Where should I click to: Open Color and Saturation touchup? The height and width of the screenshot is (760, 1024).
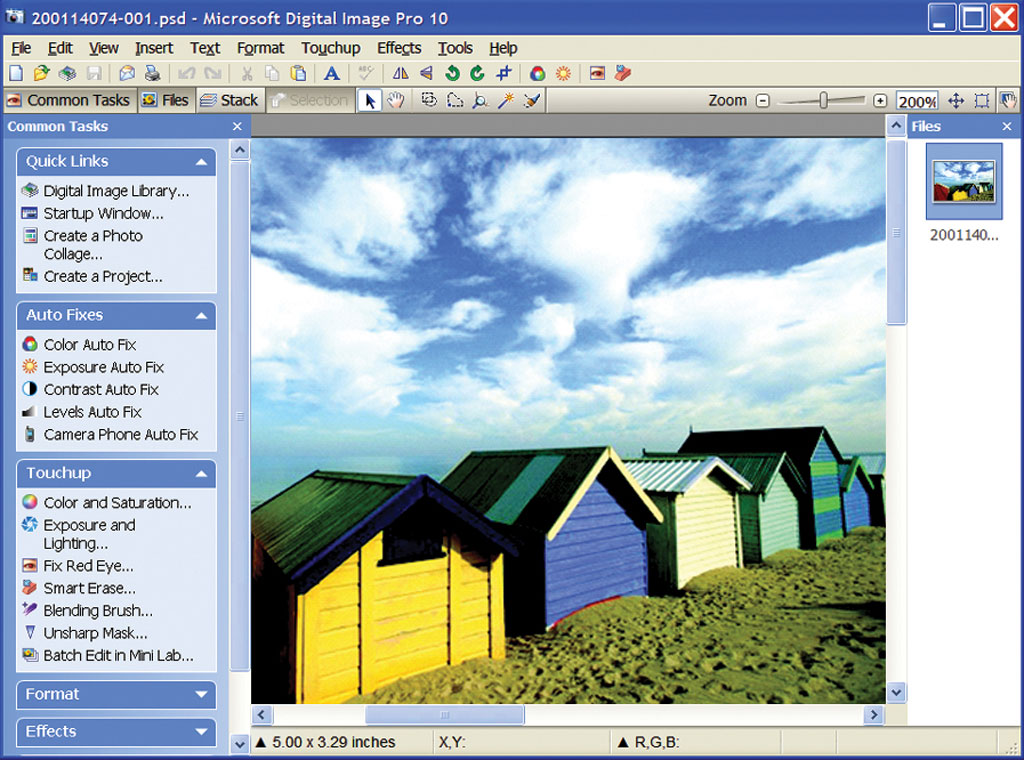[x=118, y=503]
